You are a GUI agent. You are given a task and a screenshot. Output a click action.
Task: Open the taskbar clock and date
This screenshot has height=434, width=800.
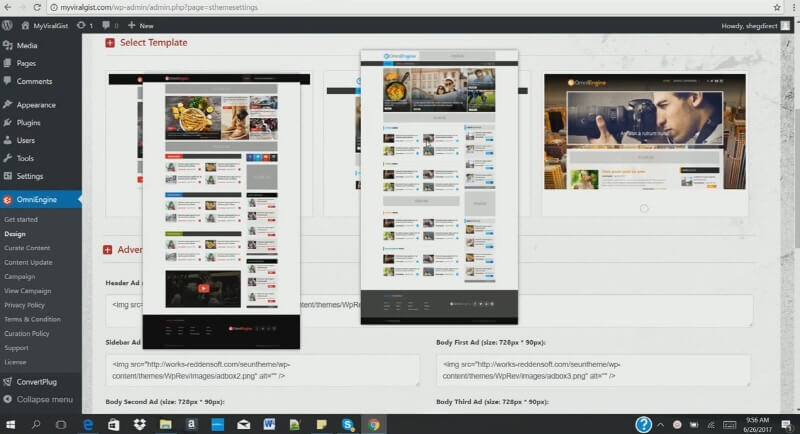tap(758, 424)
